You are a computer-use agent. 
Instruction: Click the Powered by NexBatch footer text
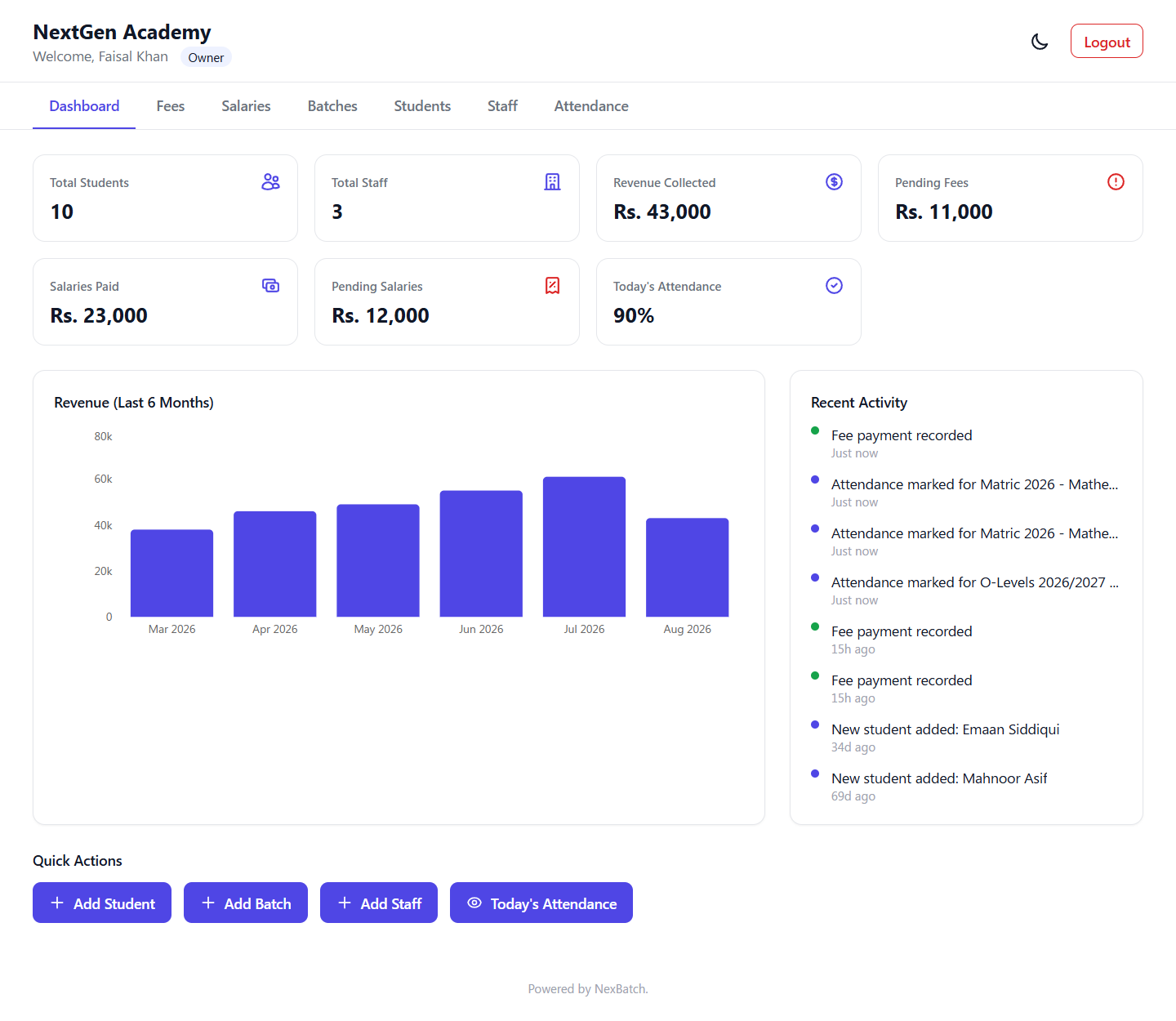(588, 989)
